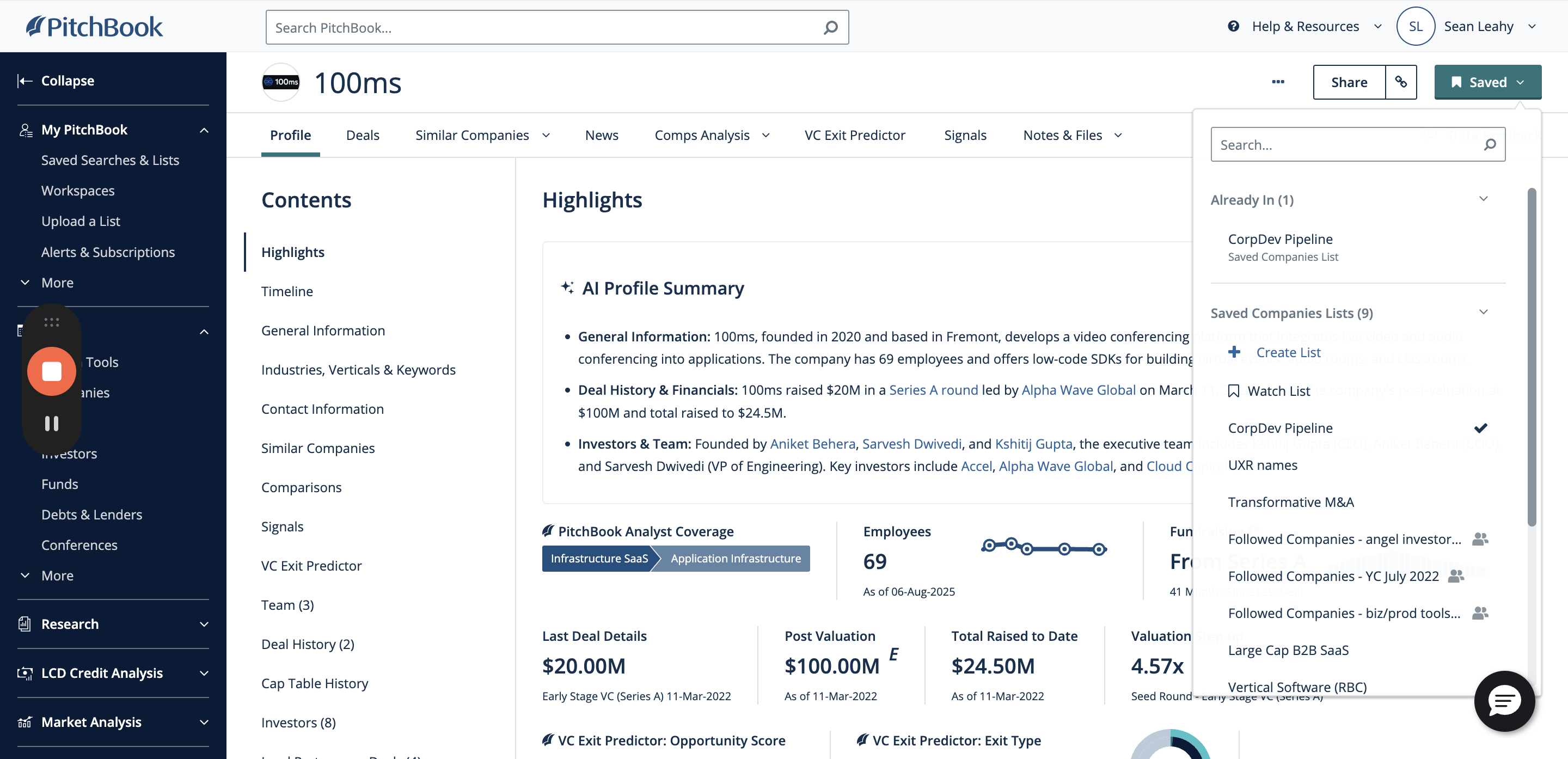Image resolution: width=1568 pixels, height=759 pixels.
Task: Open the VC Exit Predictor tab
Action: [855, 135]
